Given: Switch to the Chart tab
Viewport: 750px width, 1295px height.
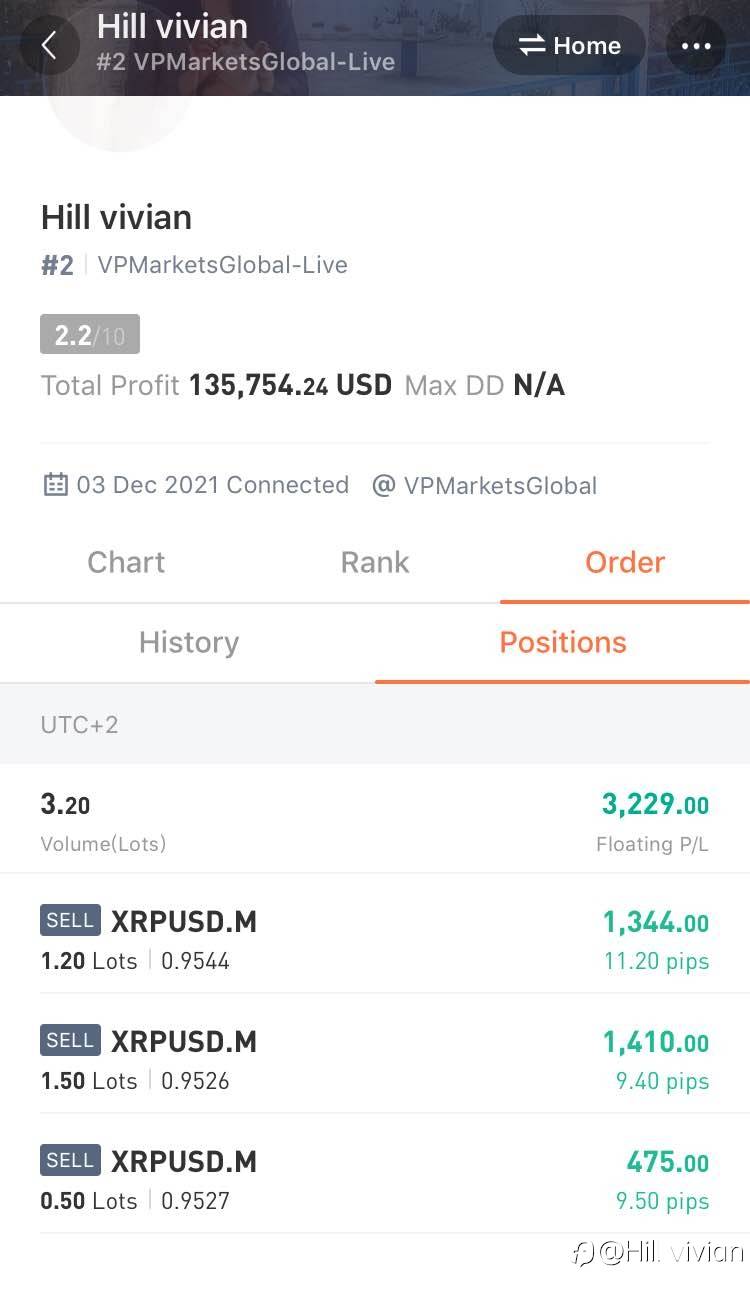Looking at the screenshot, I should point(126,562).
